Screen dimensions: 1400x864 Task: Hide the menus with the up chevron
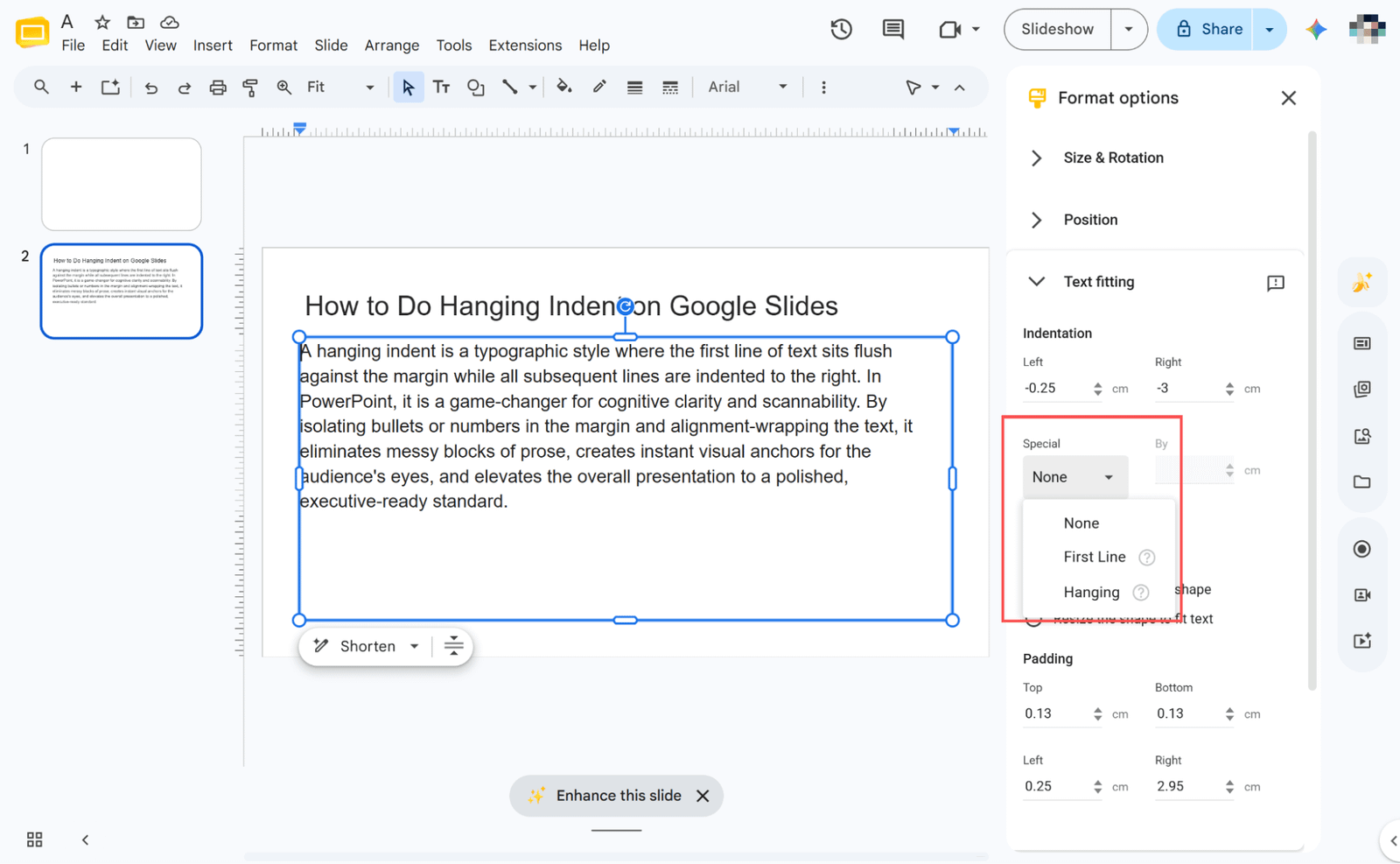(960, 88)
